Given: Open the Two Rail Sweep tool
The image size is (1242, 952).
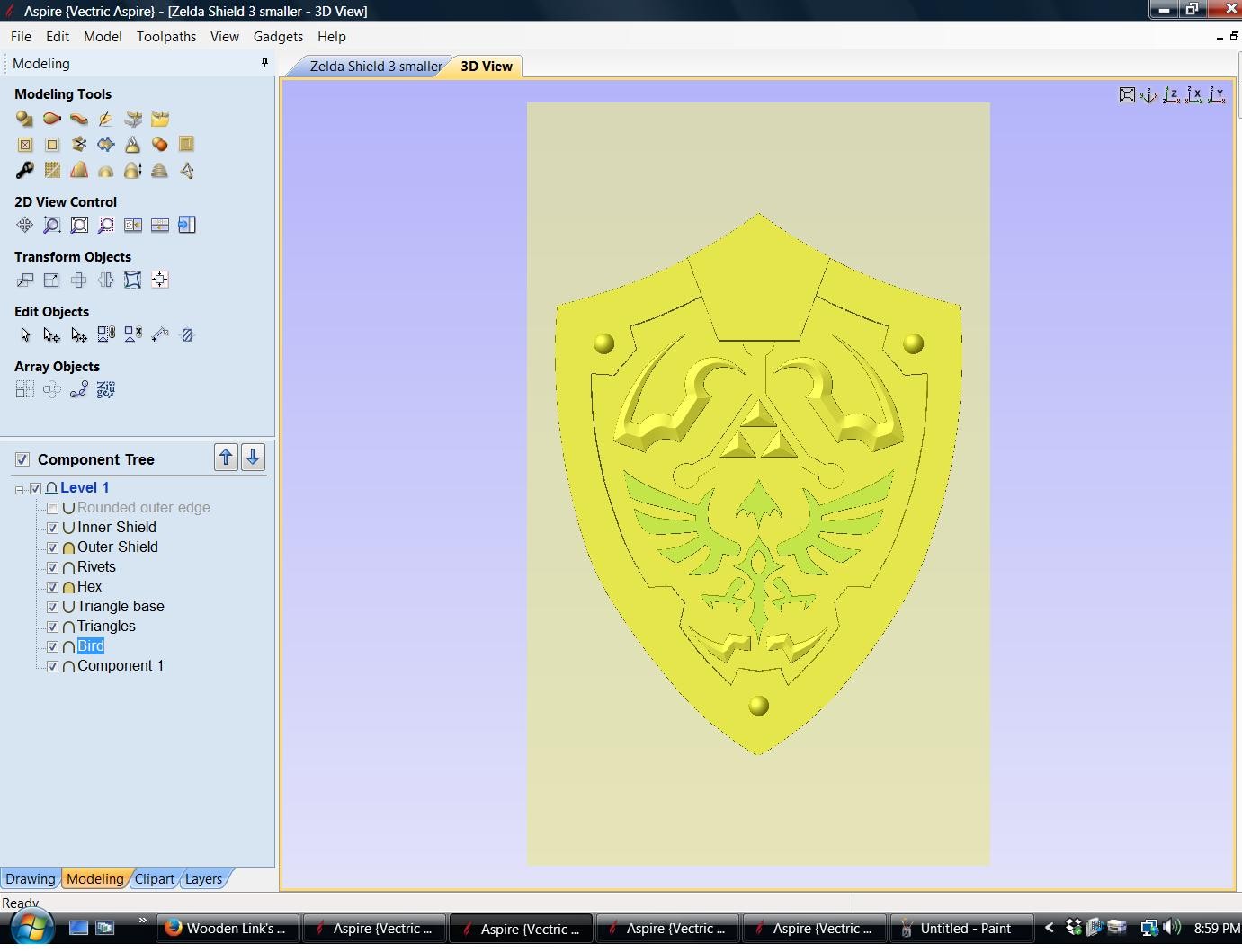Looking at the screenshot, I should (52, 119).
